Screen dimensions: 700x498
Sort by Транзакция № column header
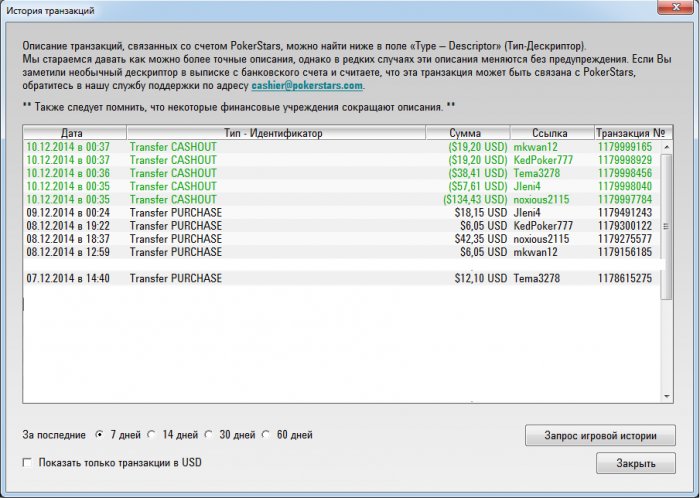pyautogui.click(x=633, y=133)
